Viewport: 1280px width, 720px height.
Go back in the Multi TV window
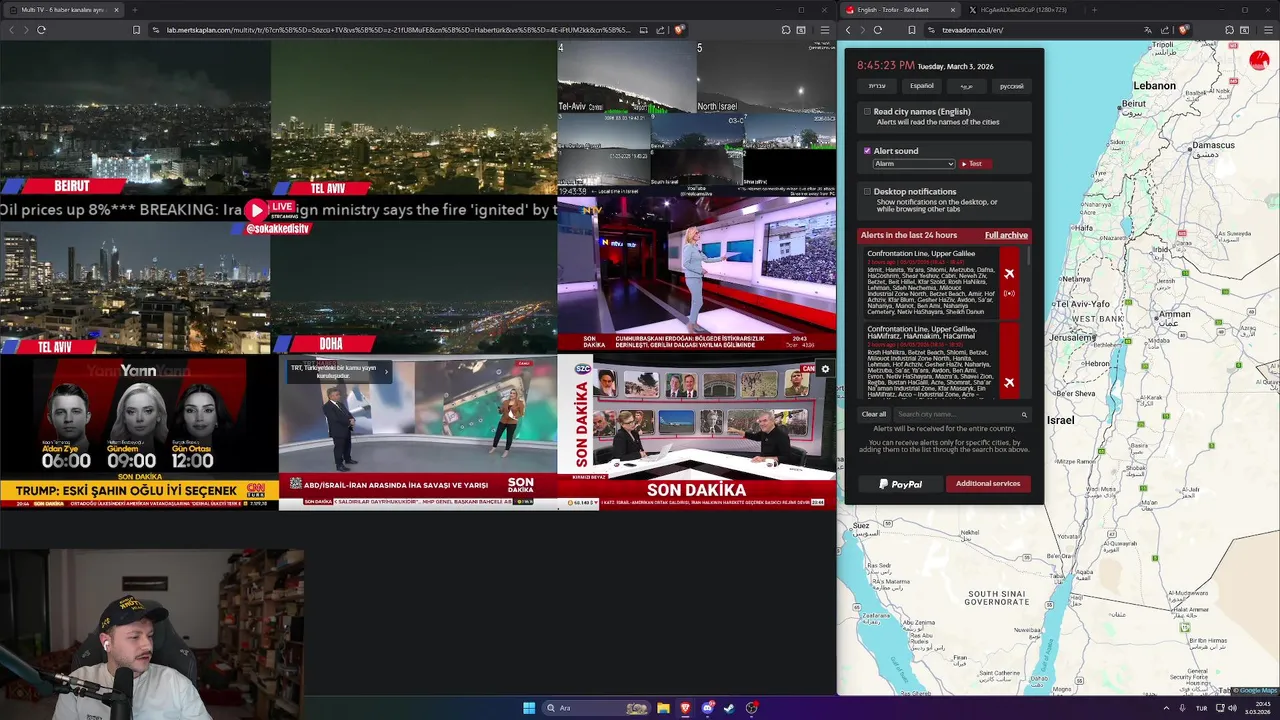[11, 30]
